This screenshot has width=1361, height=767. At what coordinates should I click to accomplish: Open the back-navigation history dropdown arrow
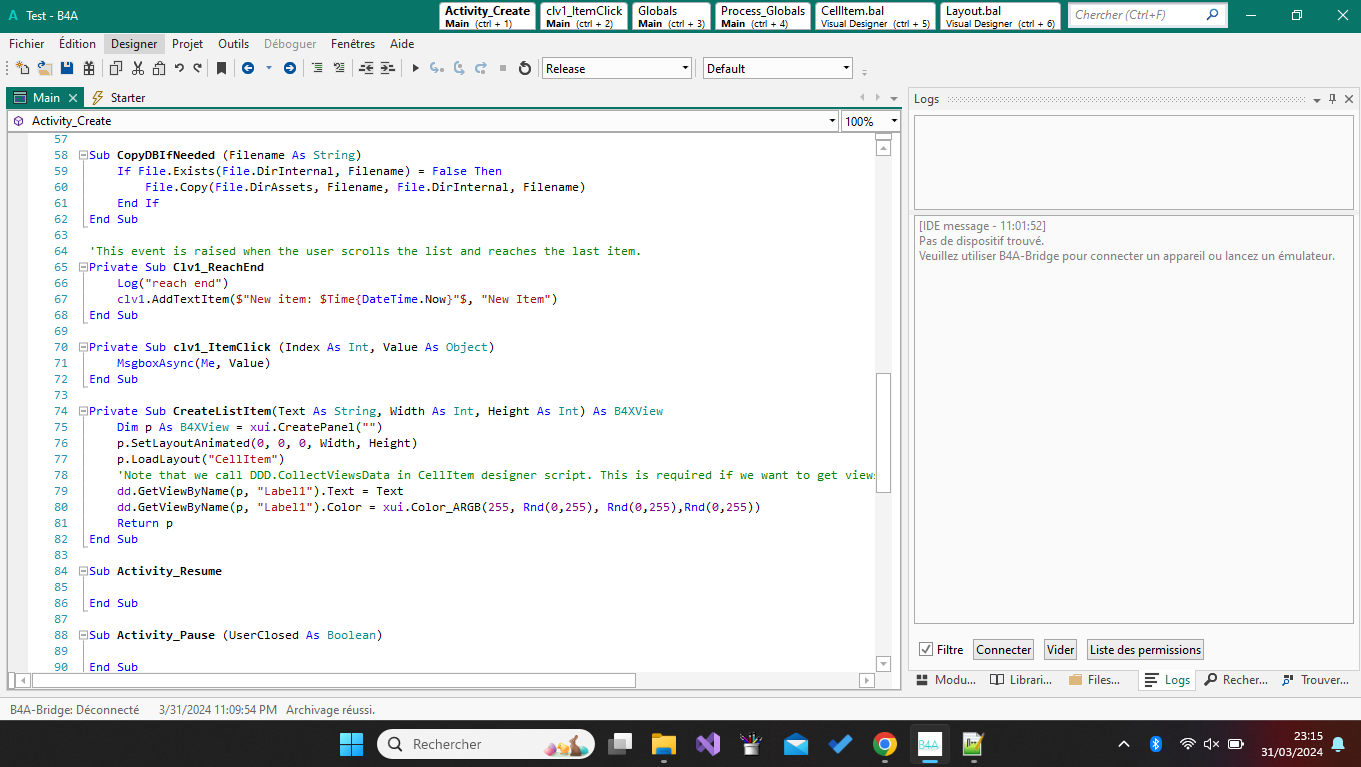click(x=268, y=68)
